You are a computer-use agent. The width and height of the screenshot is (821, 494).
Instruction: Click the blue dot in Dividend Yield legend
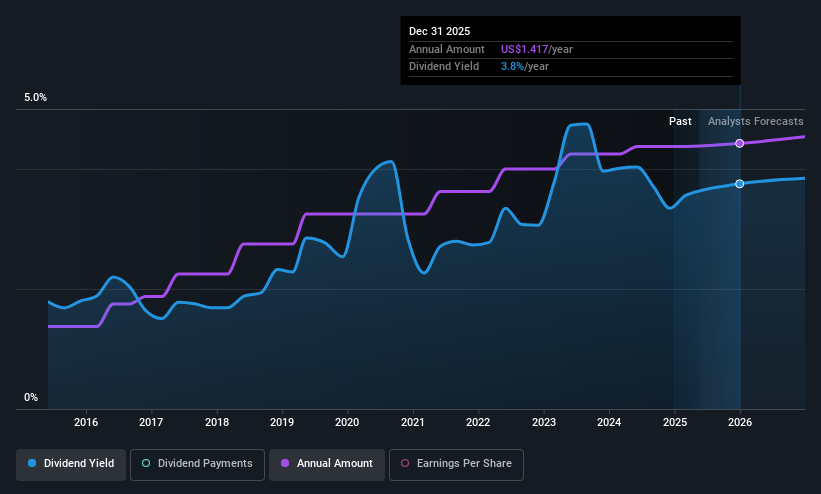click(x=32, y=463)
